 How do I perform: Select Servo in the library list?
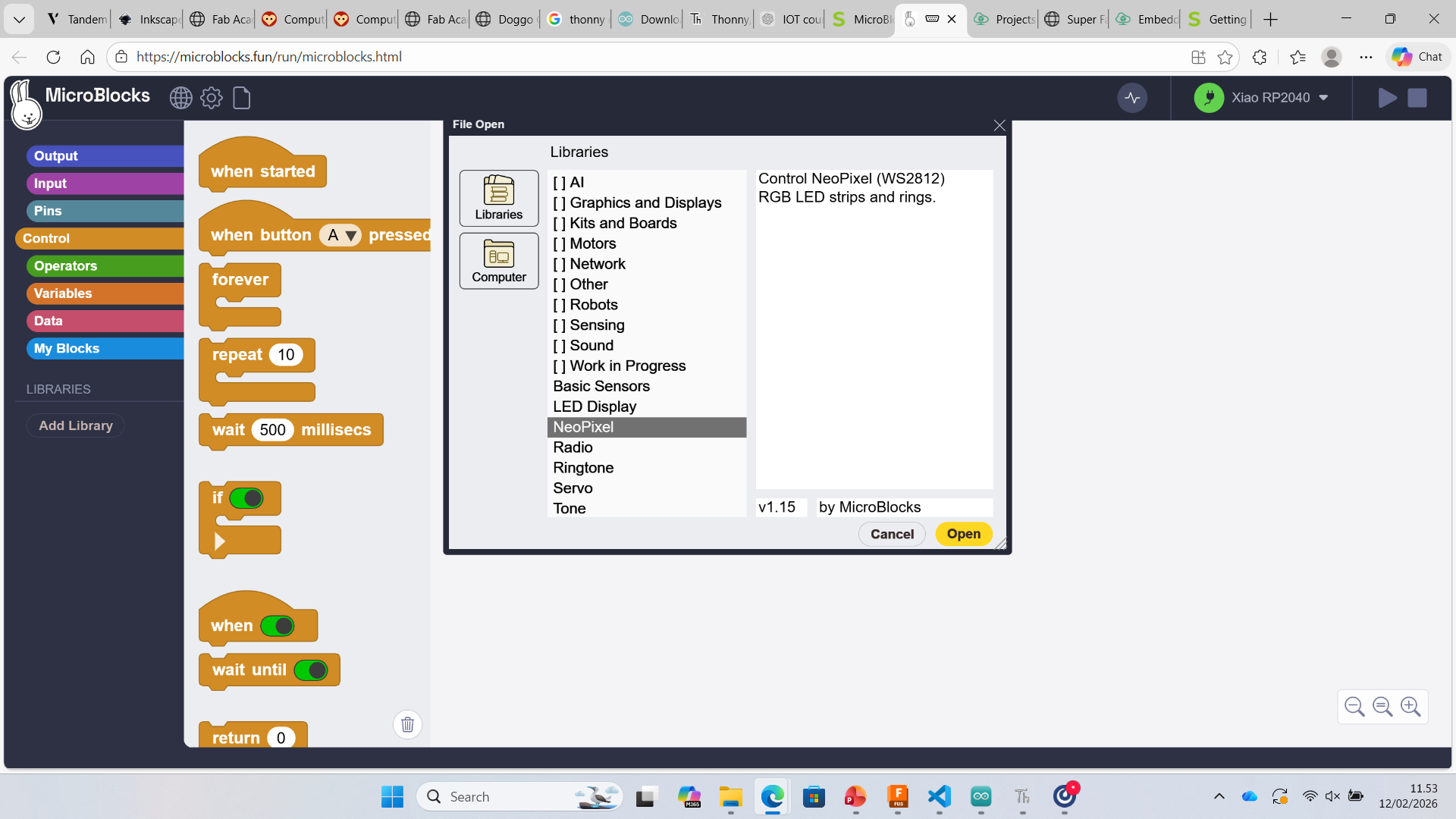tap(573, 488)
